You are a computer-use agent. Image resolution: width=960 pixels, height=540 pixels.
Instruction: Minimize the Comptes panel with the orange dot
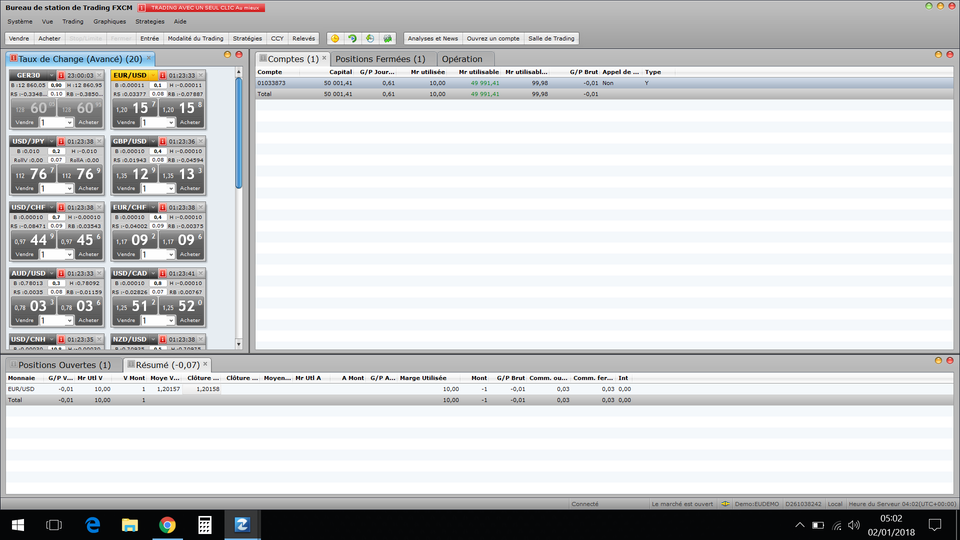938,54
